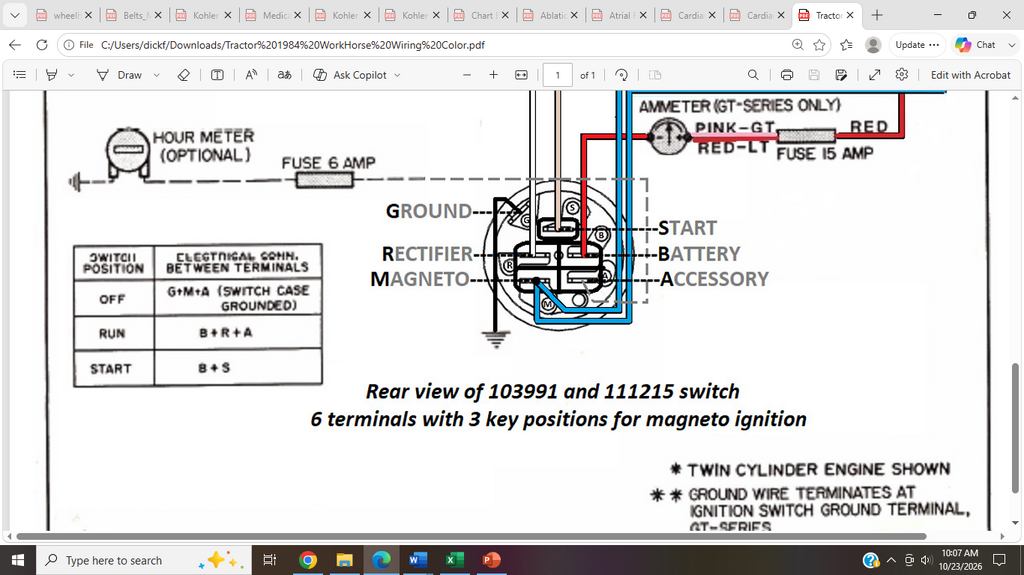The image size is (1024, 575).
Task: Expand the dropdown arrow beside Chat
Action: [x=1012, y=45]
